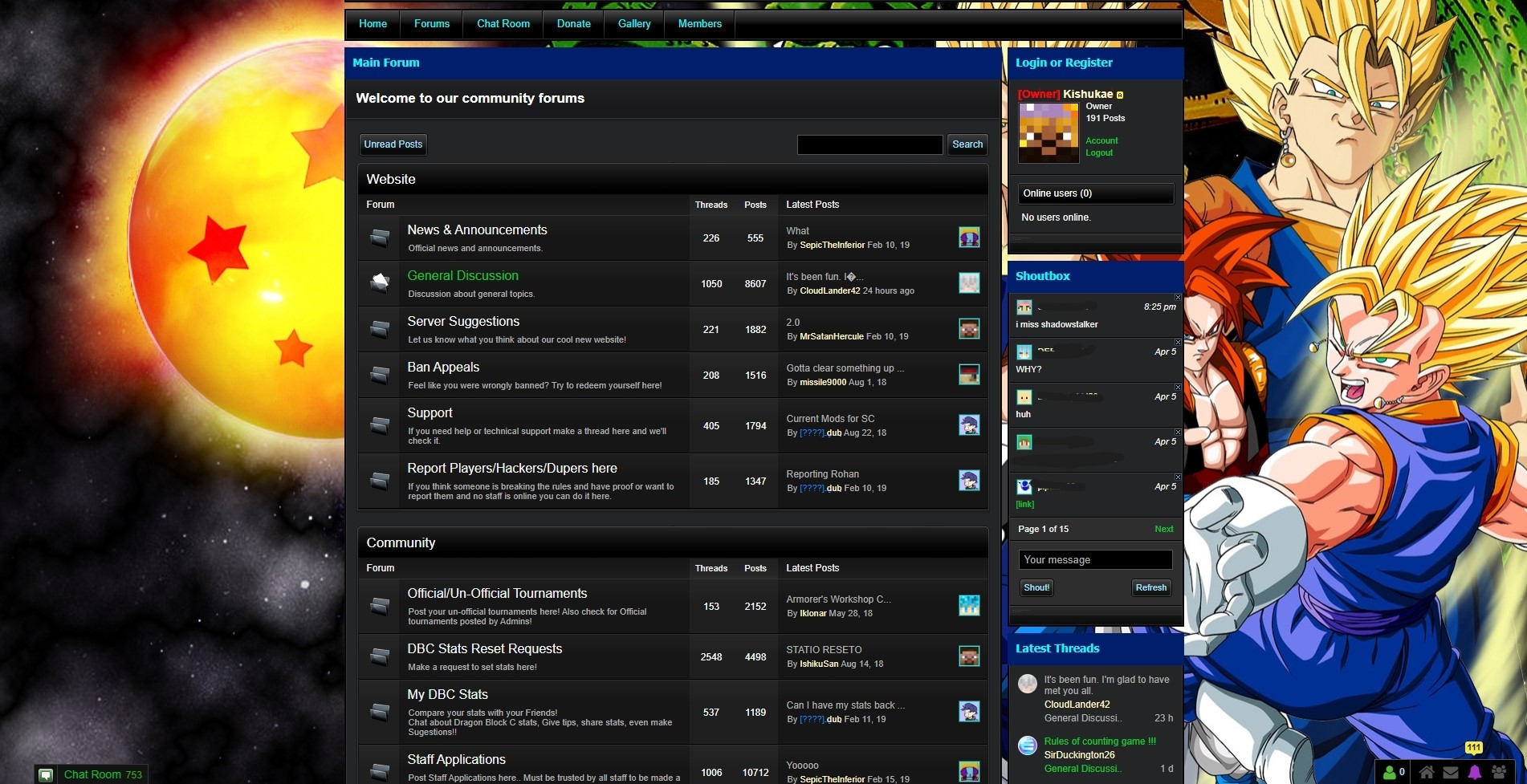Click the home icon in bottom bar

click(x=1427, y=772)
